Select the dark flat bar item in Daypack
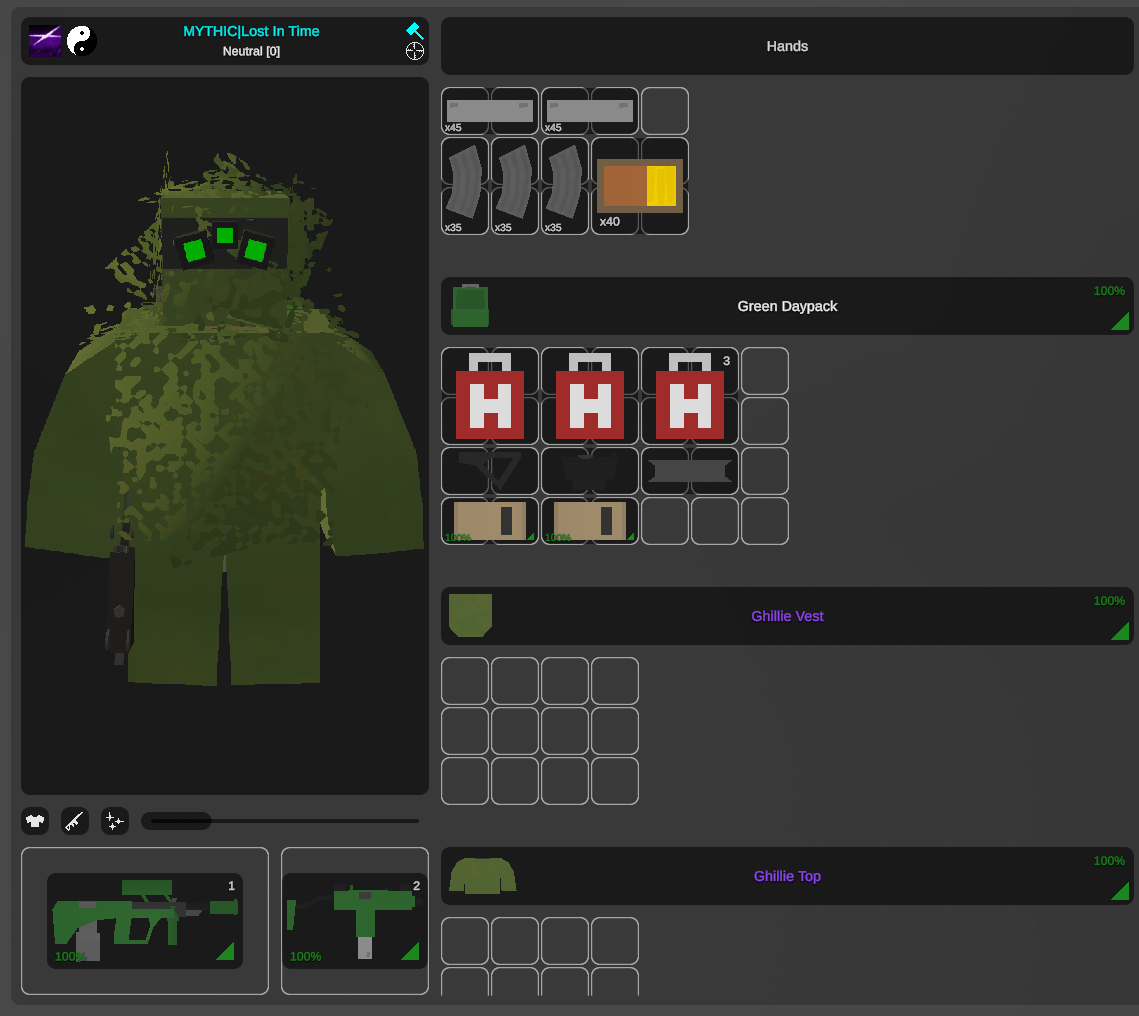The height and width of the screenshot is (1016, 1139). click(690, 471)
